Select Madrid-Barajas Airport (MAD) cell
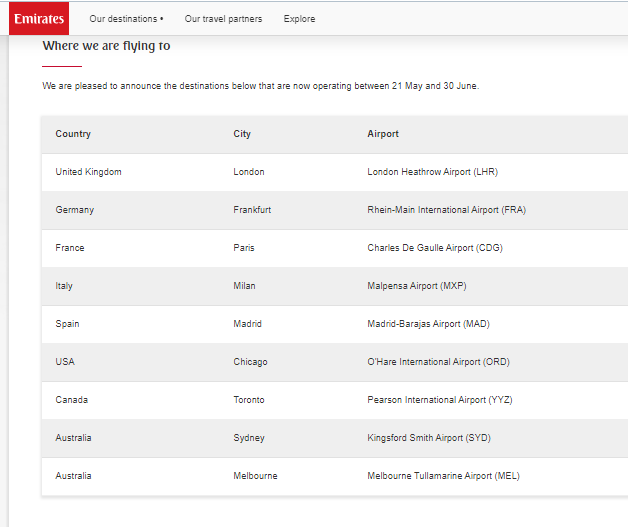This screenshot has height=527, width=628. [429, 324]
